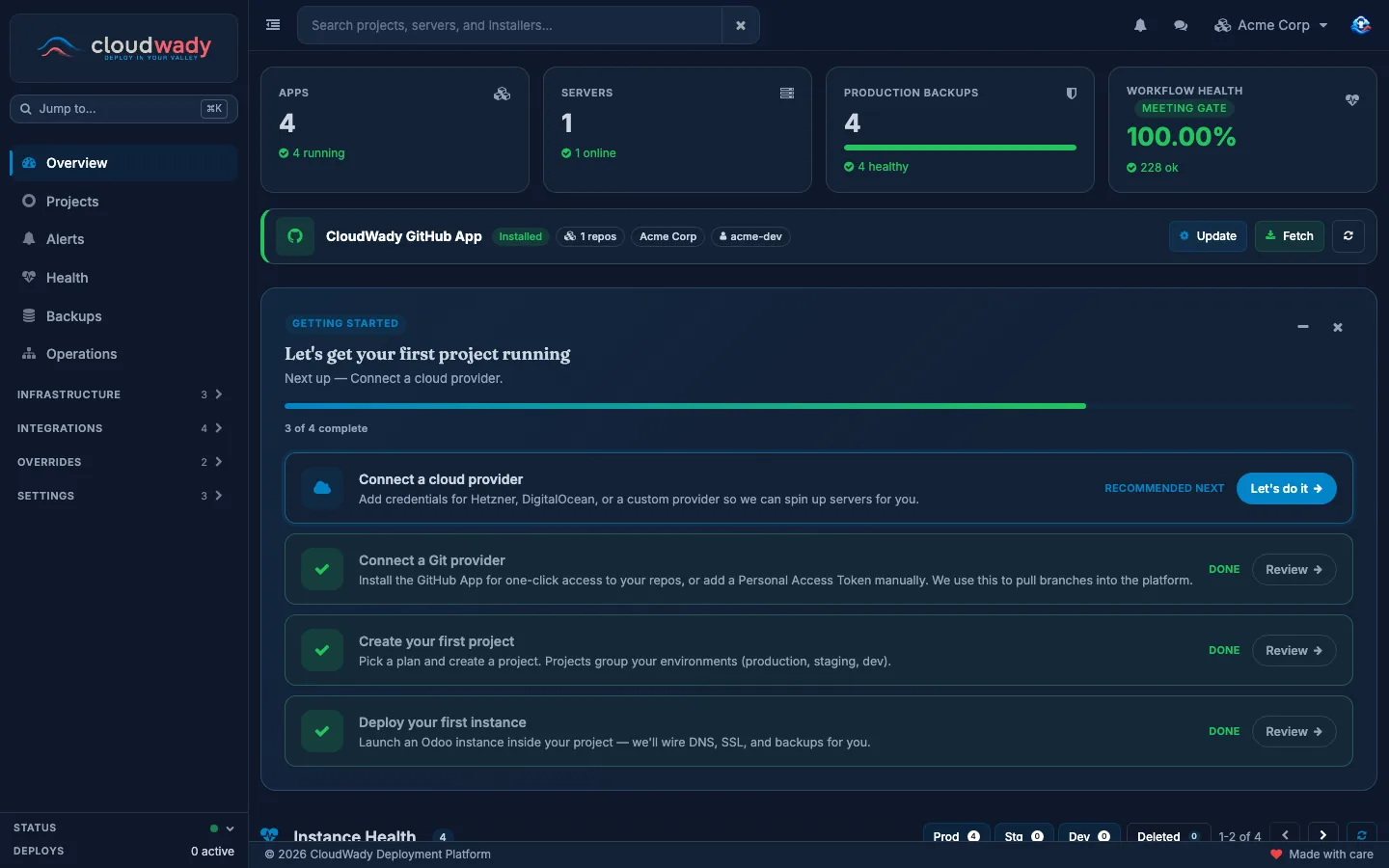Click the 228 ok workflow status
This screenshot has width=1389, height=868.
pyautogui.click(x=1153, y=168)
